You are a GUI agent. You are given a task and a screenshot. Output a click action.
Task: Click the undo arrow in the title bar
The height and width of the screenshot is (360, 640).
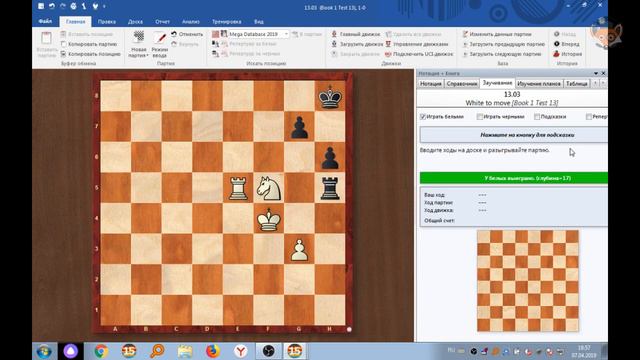coord(52,6)
